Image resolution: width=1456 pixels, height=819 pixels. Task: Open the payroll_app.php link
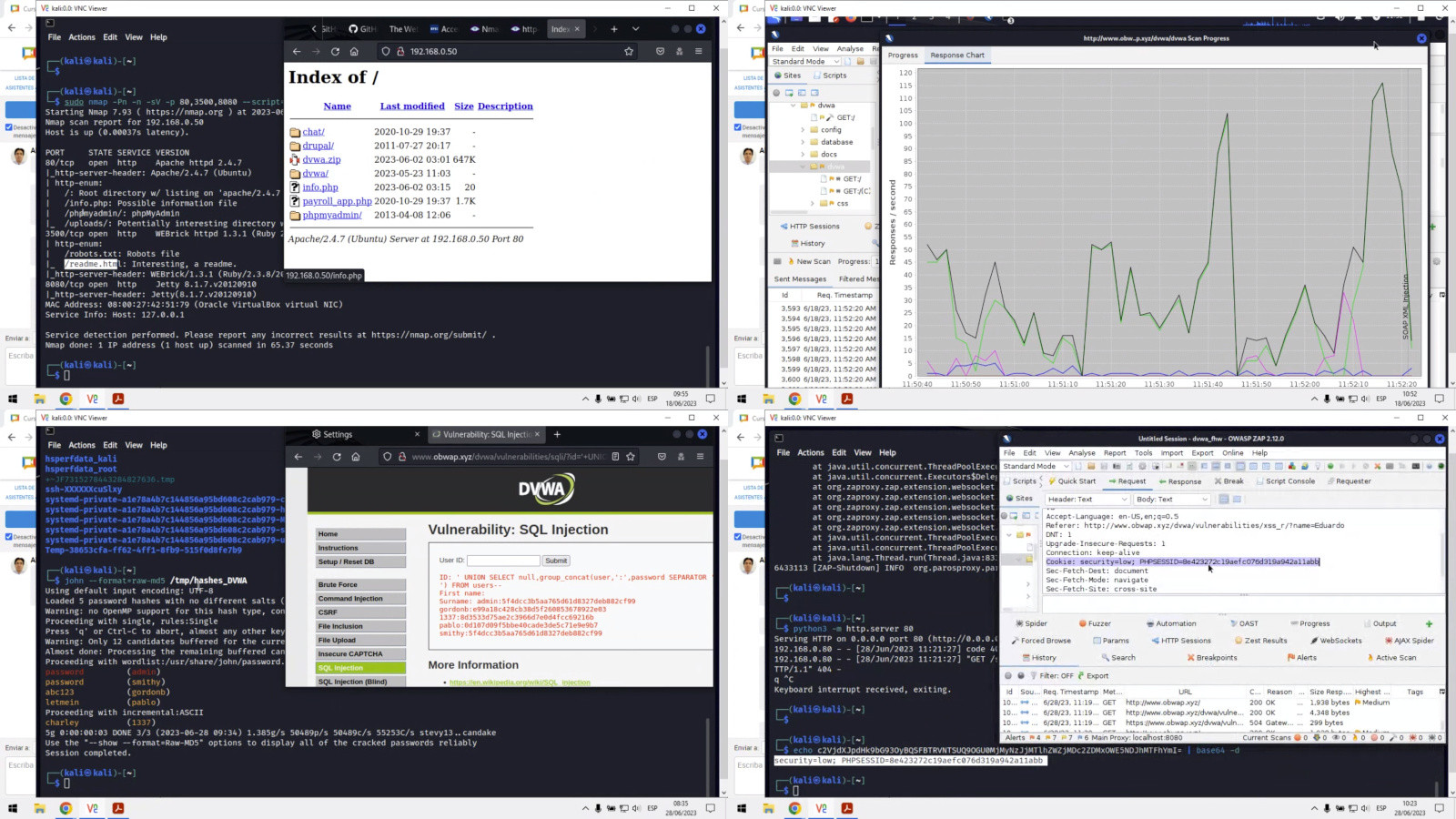(337, 201)
